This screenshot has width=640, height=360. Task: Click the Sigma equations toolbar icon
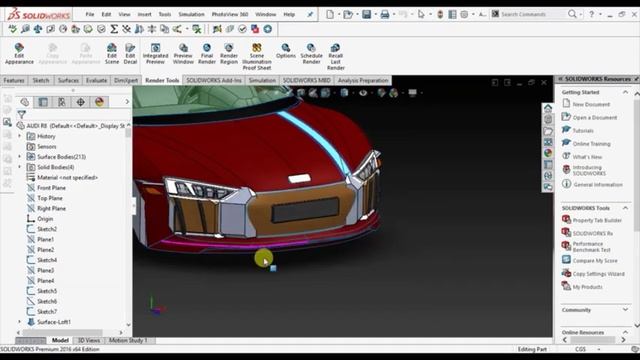point(114,29)
